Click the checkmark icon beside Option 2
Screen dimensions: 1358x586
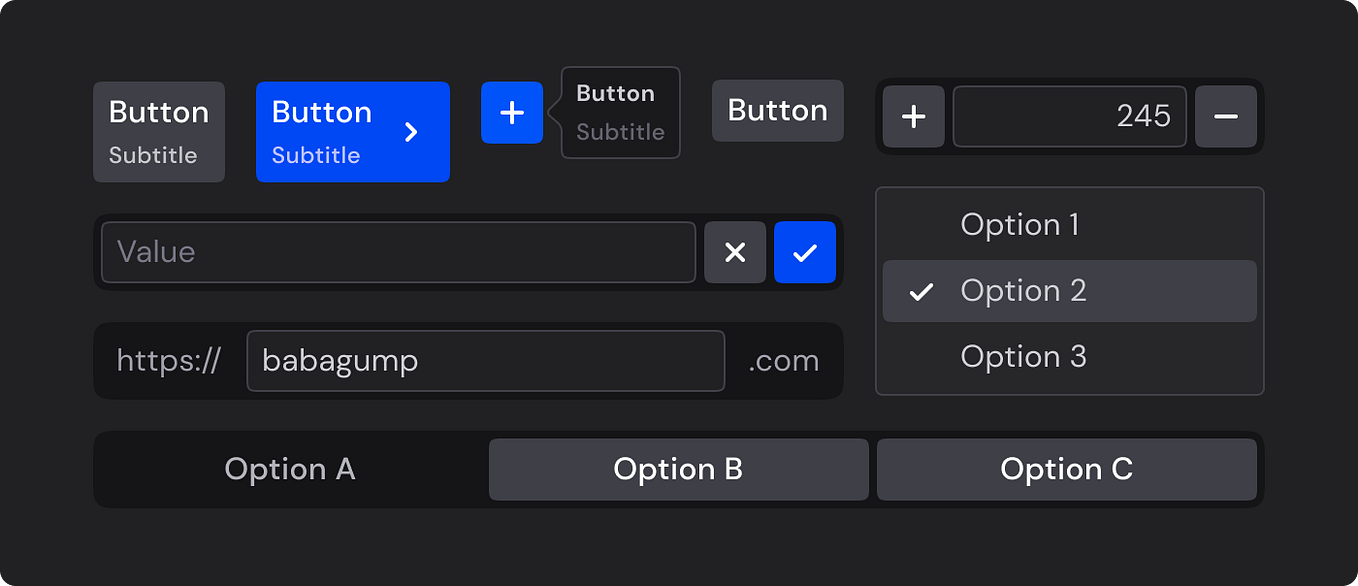click(x=921, y=291)
